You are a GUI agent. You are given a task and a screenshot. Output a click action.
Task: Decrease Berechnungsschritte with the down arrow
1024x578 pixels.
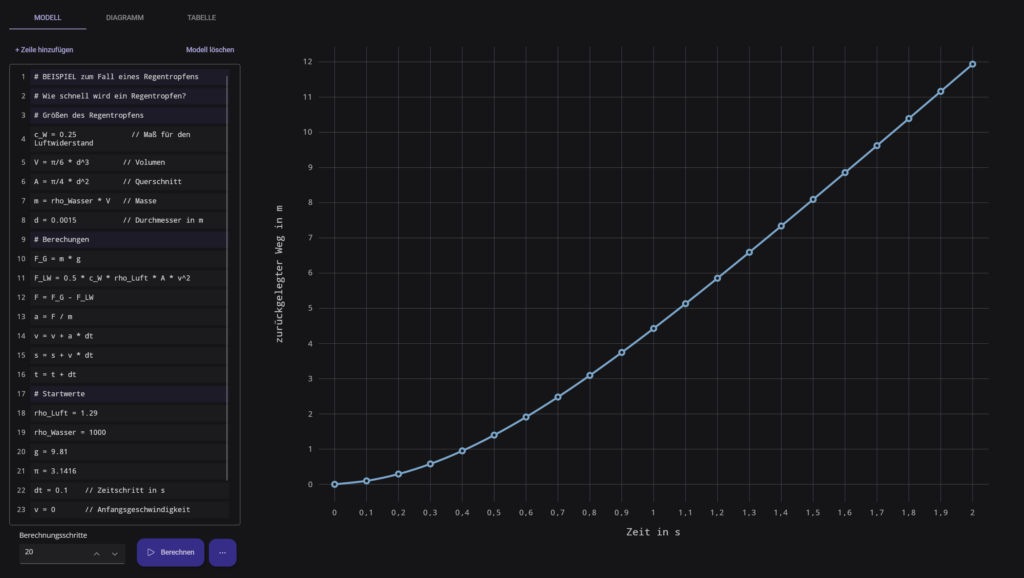115,553
